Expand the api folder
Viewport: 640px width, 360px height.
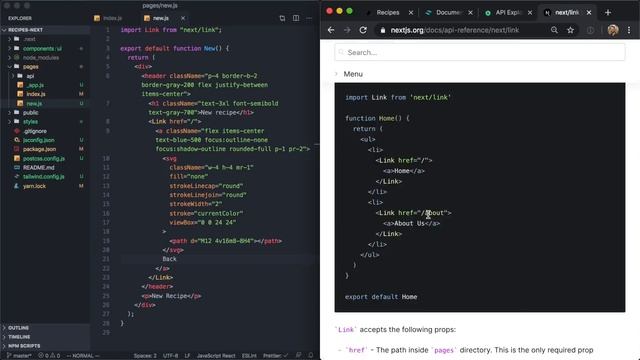(30, 76)
